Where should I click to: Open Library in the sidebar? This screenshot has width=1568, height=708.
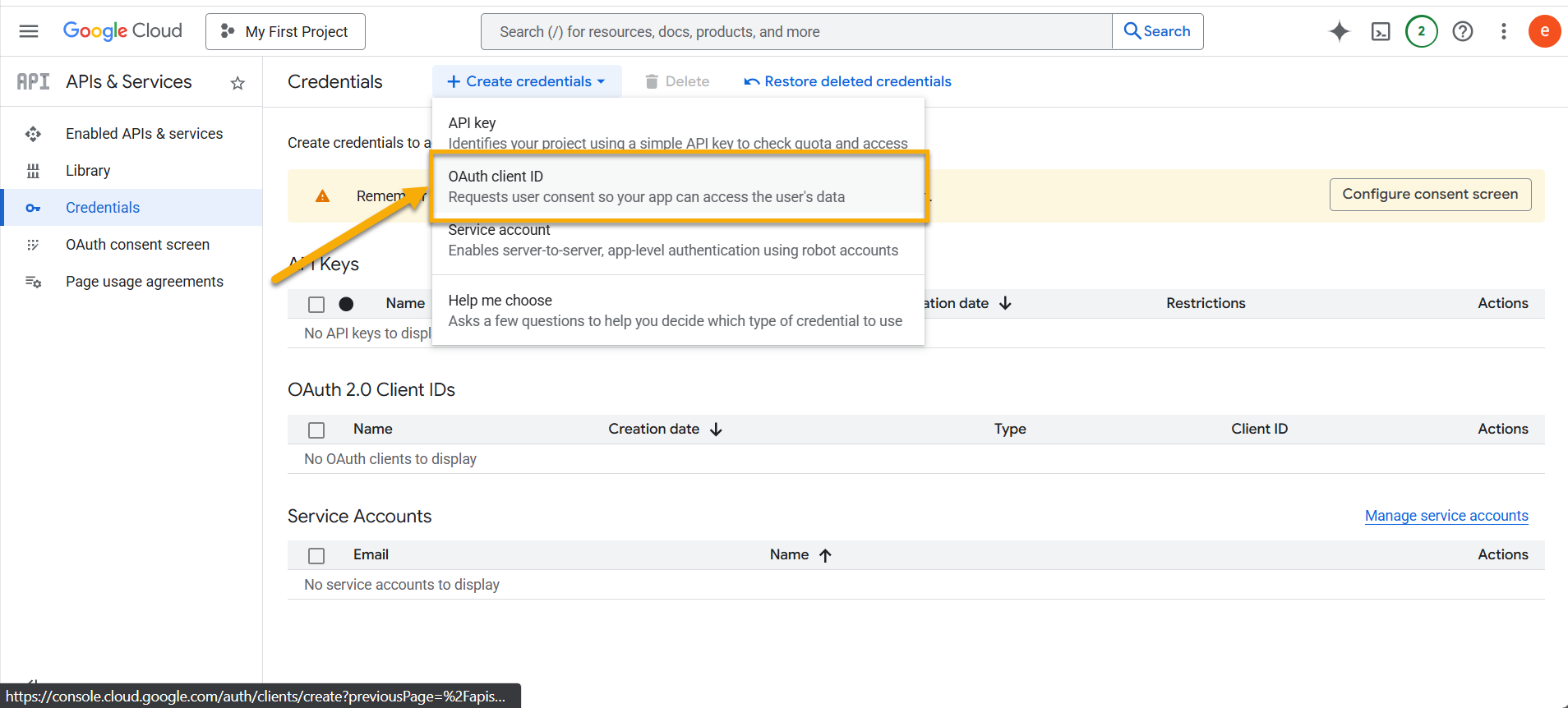click(131, 171)
